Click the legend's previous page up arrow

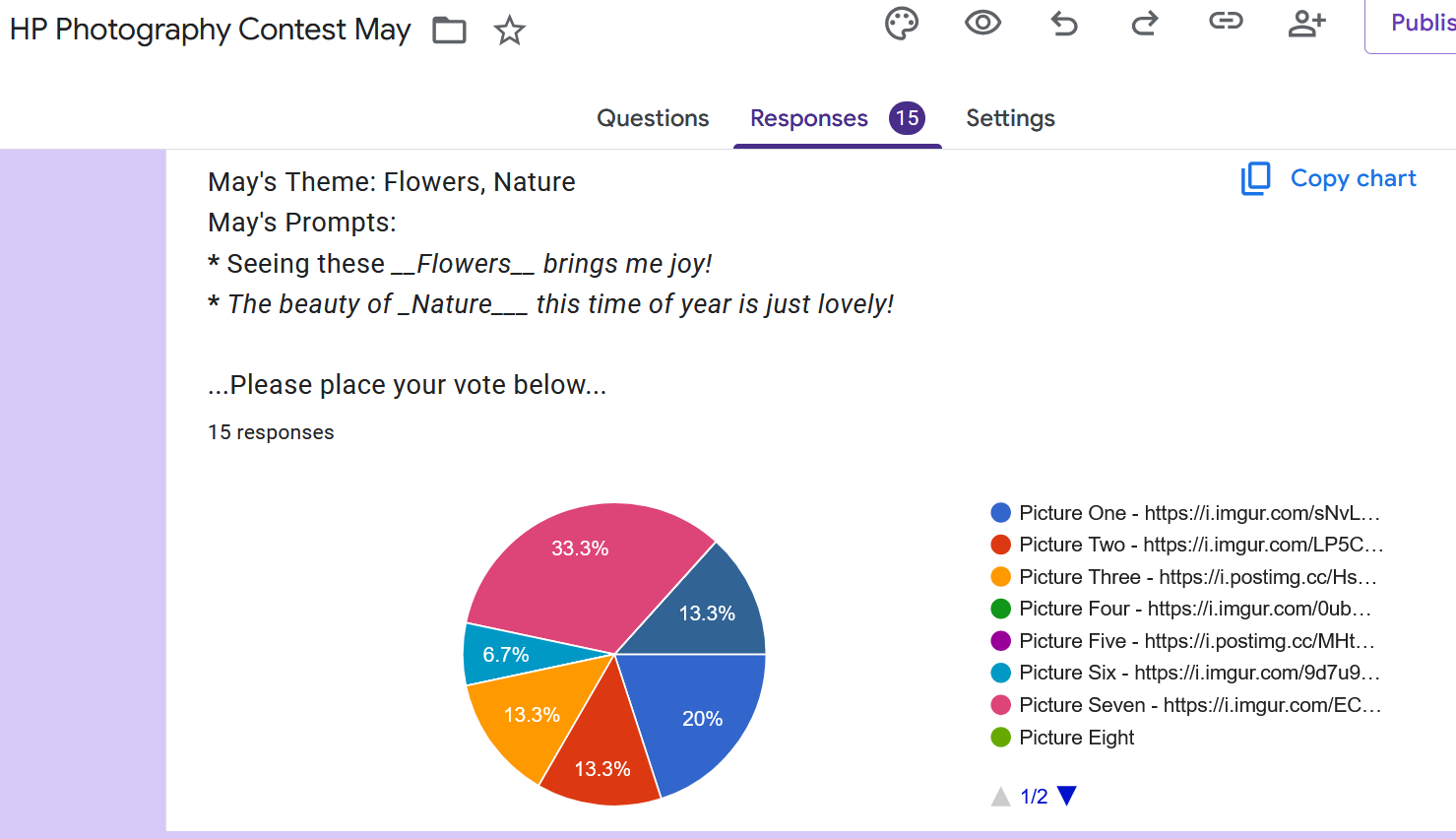(x=1000, y=796)
